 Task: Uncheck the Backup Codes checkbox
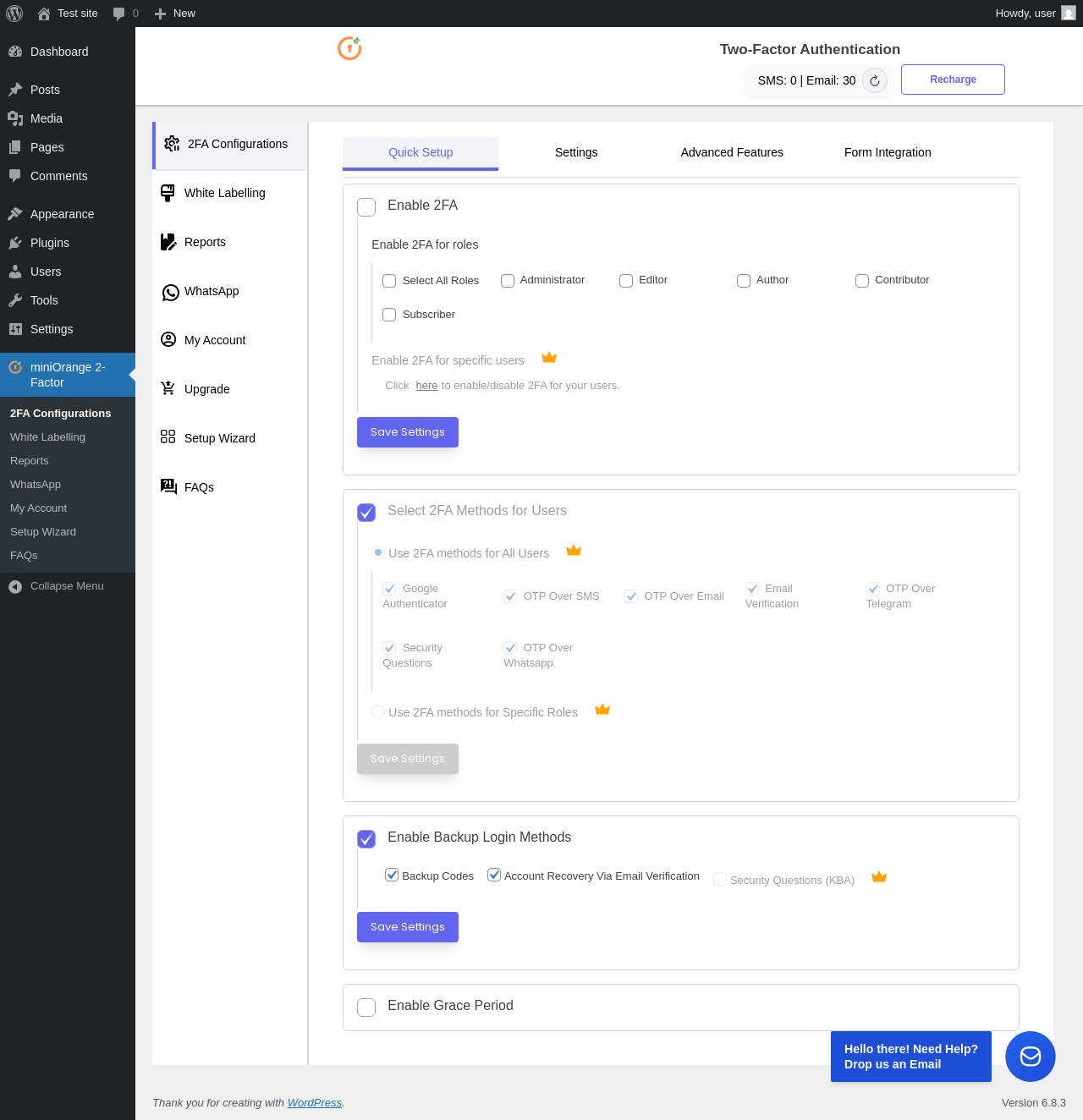[392, 875]
